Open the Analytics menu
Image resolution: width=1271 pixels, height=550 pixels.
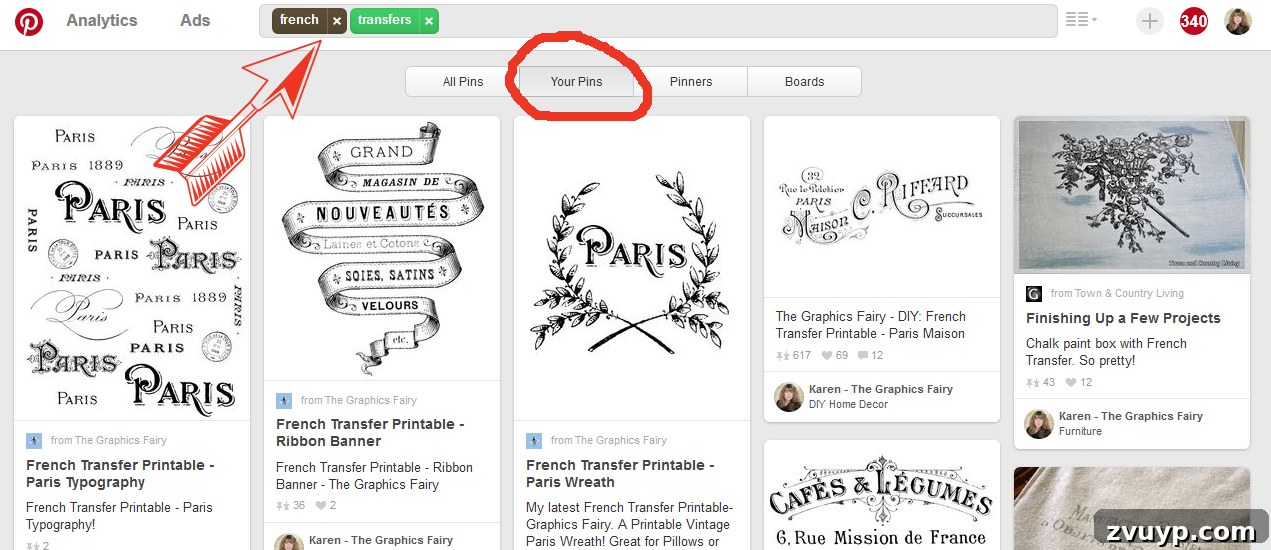click(102, 20)
